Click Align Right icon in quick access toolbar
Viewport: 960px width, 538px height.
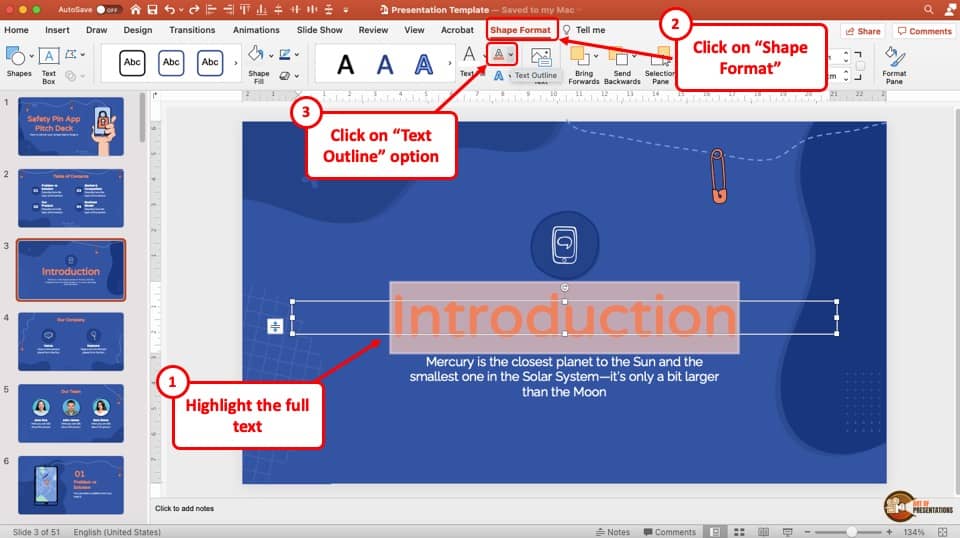(228, 10)
